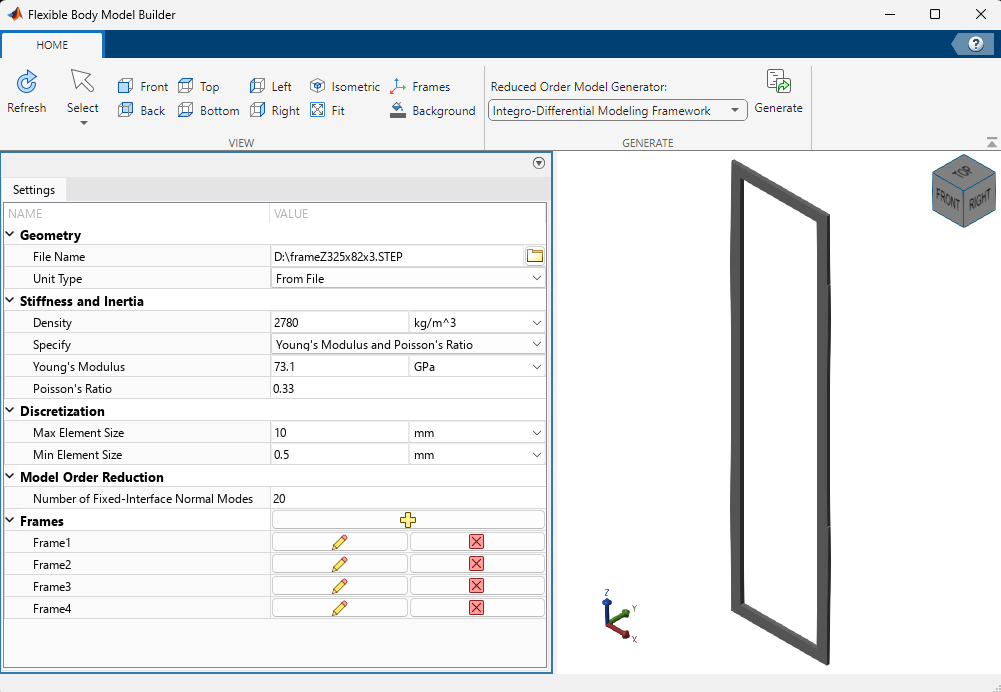Viewport: 1001px width, 692px height.
Task: Collapse the Geometry section
Action: coord(10,235)
